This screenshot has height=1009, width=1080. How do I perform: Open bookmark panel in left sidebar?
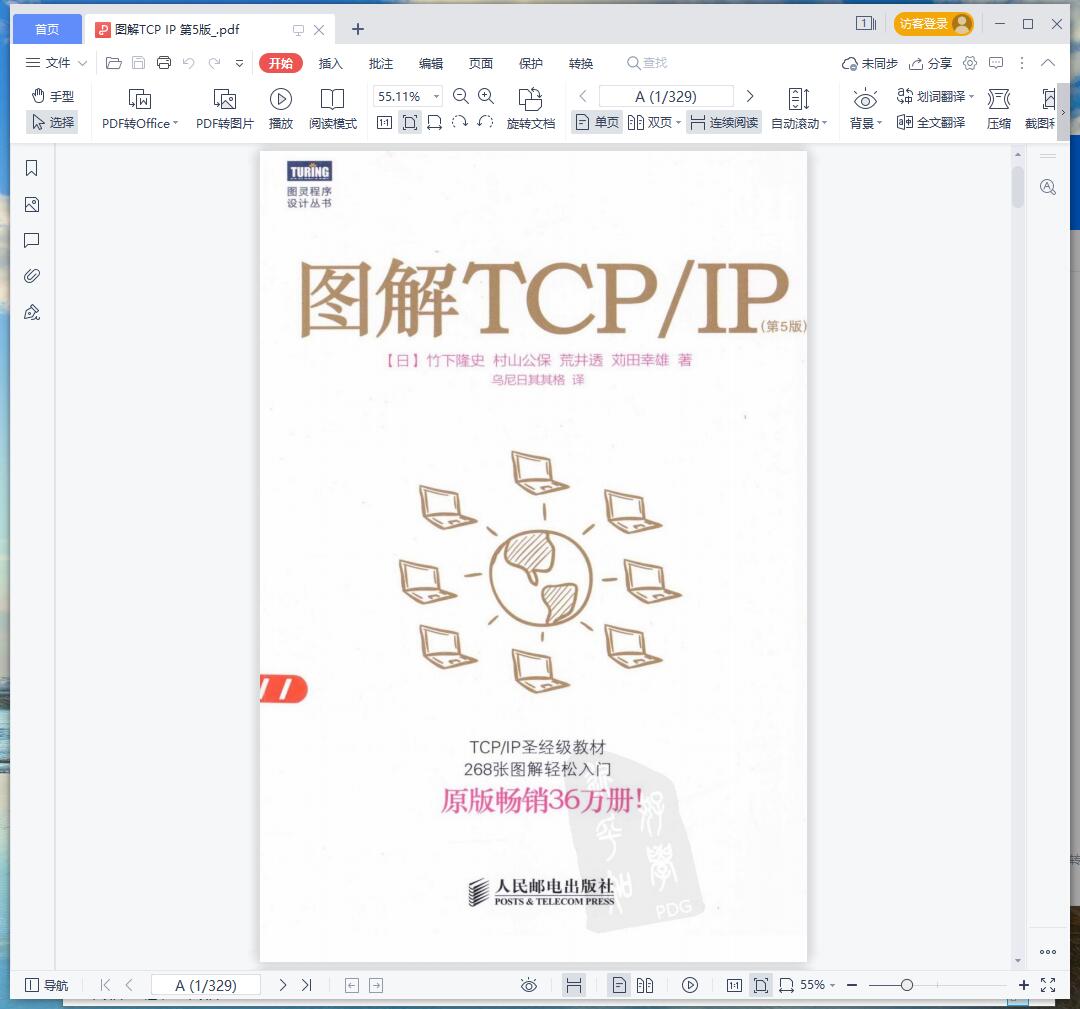pyautogui.click(x=32, y=168)
